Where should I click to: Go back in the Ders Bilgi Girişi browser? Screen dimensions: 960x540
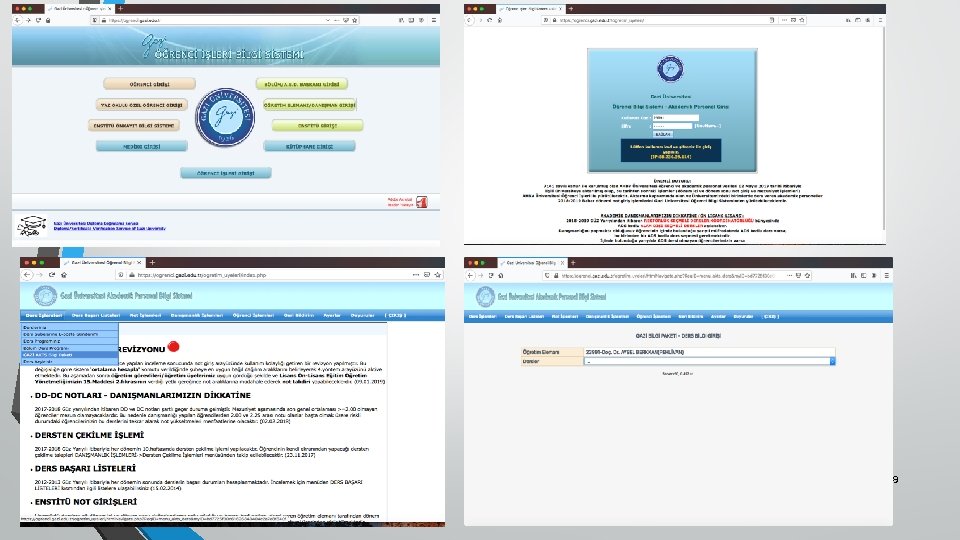[x=470, y=276]
